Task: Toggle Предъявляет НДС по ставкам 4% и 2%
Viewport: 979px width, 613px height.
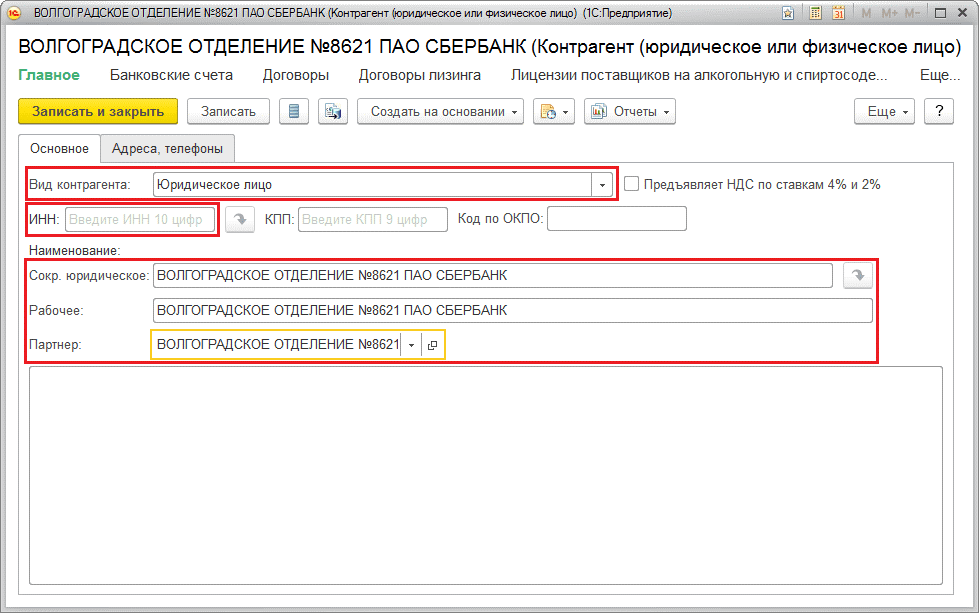Action: 631,184
